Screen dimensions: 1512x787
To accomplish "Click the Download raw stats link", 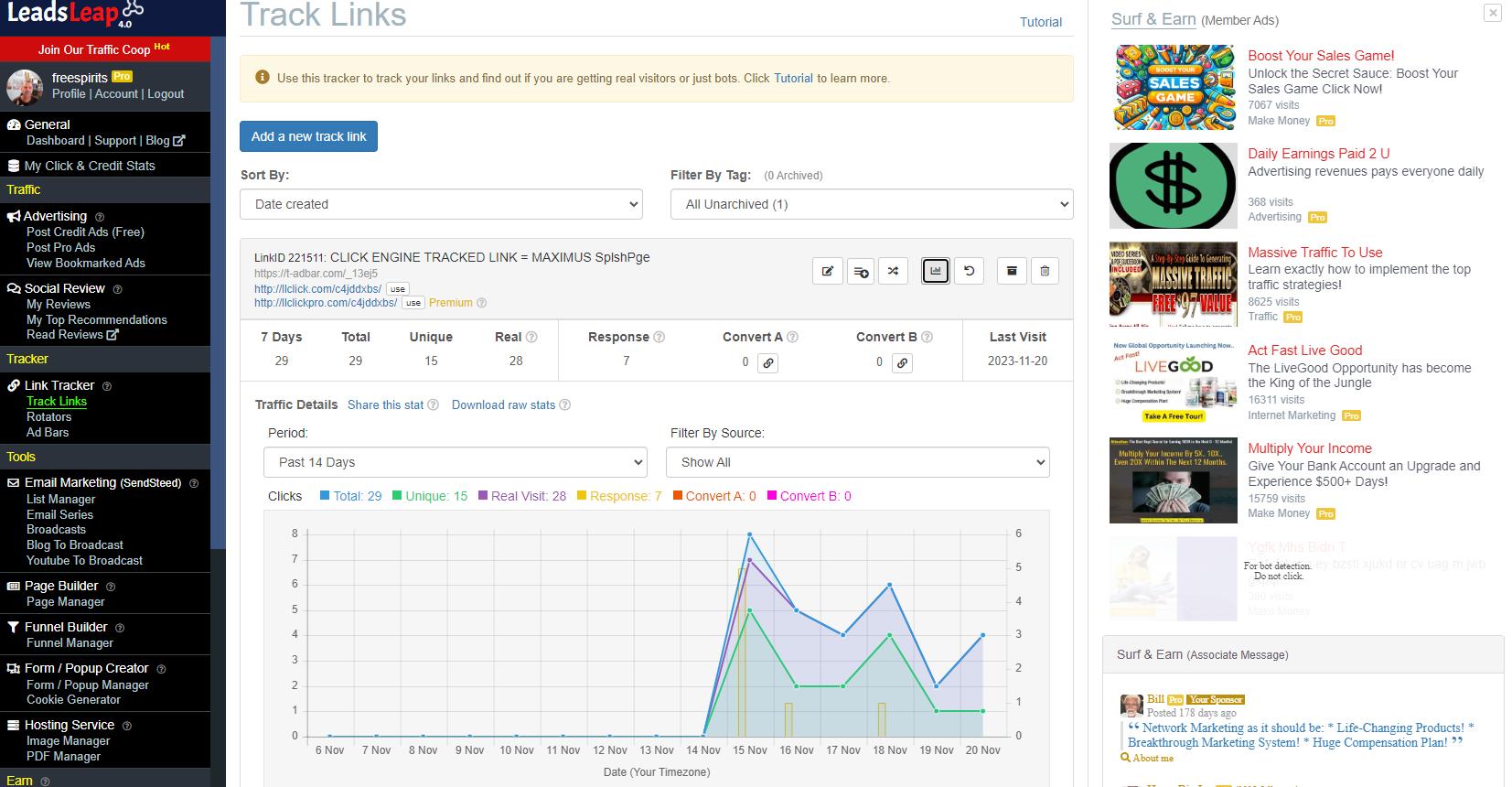I will 503,404.
